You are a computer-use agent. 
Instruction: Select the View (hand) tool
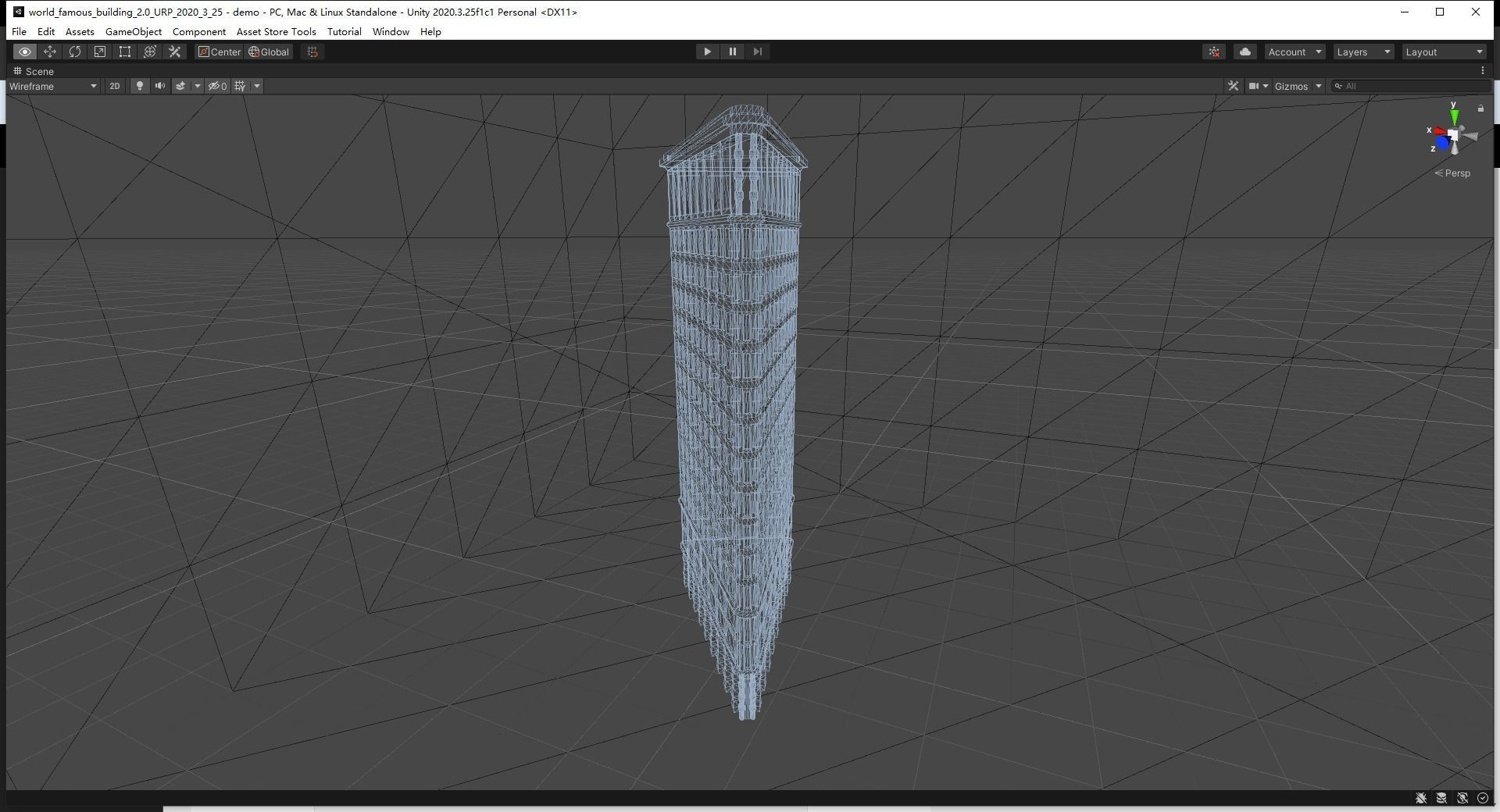pyautogui.click(x=25, y=52)
